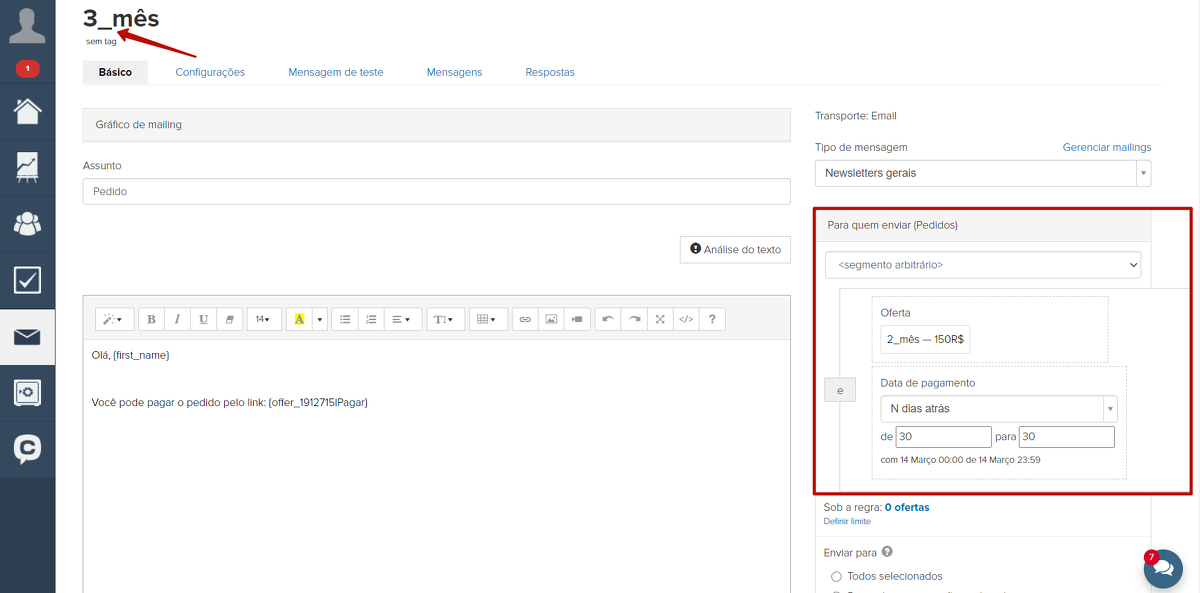Open the '<segmento arbitrário>' segment dropdown

[982, 265]
